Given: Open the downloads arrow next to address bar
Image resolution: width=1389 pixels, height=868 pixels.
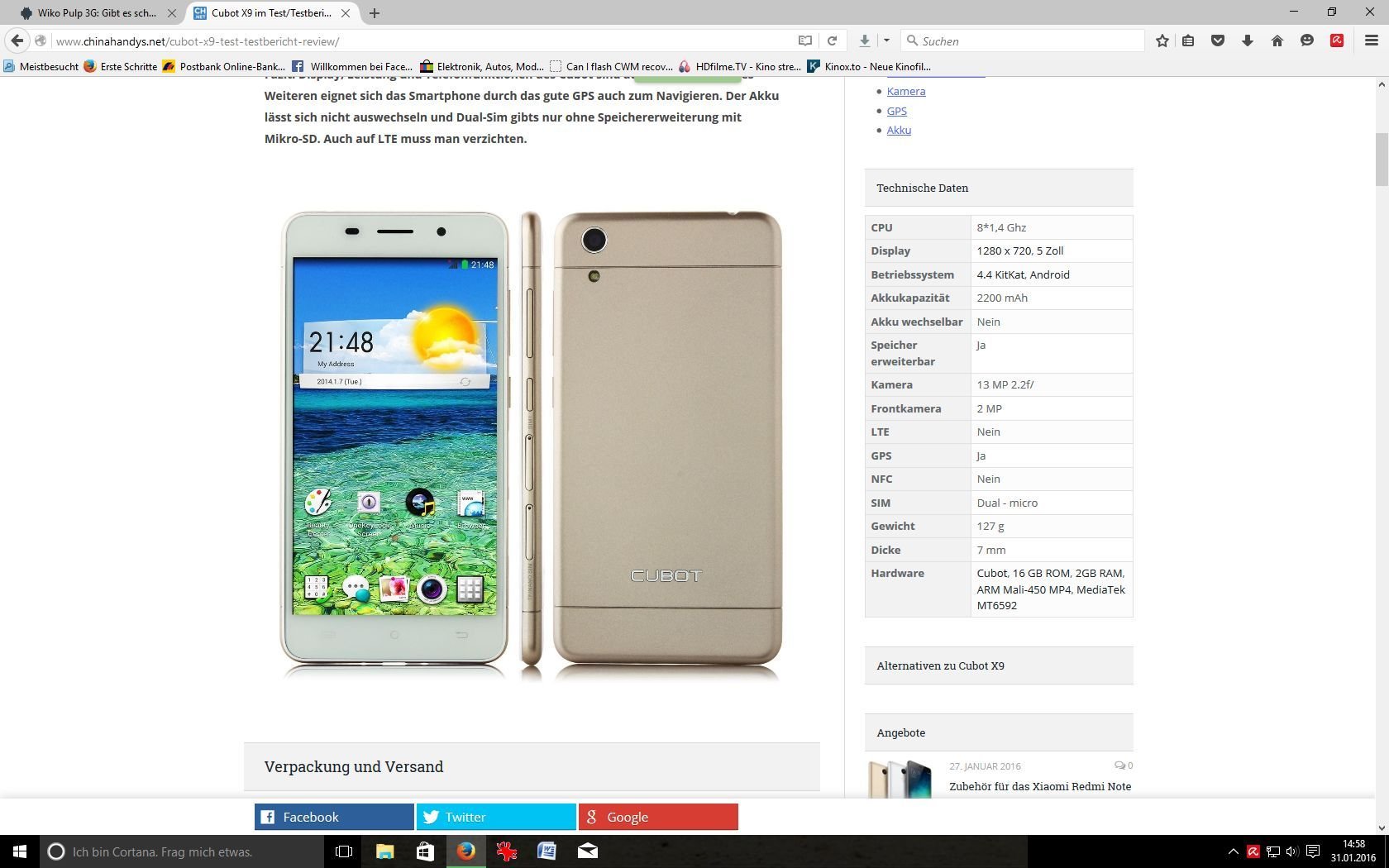Looking at the screenshot, I should (x=864, y=41).
